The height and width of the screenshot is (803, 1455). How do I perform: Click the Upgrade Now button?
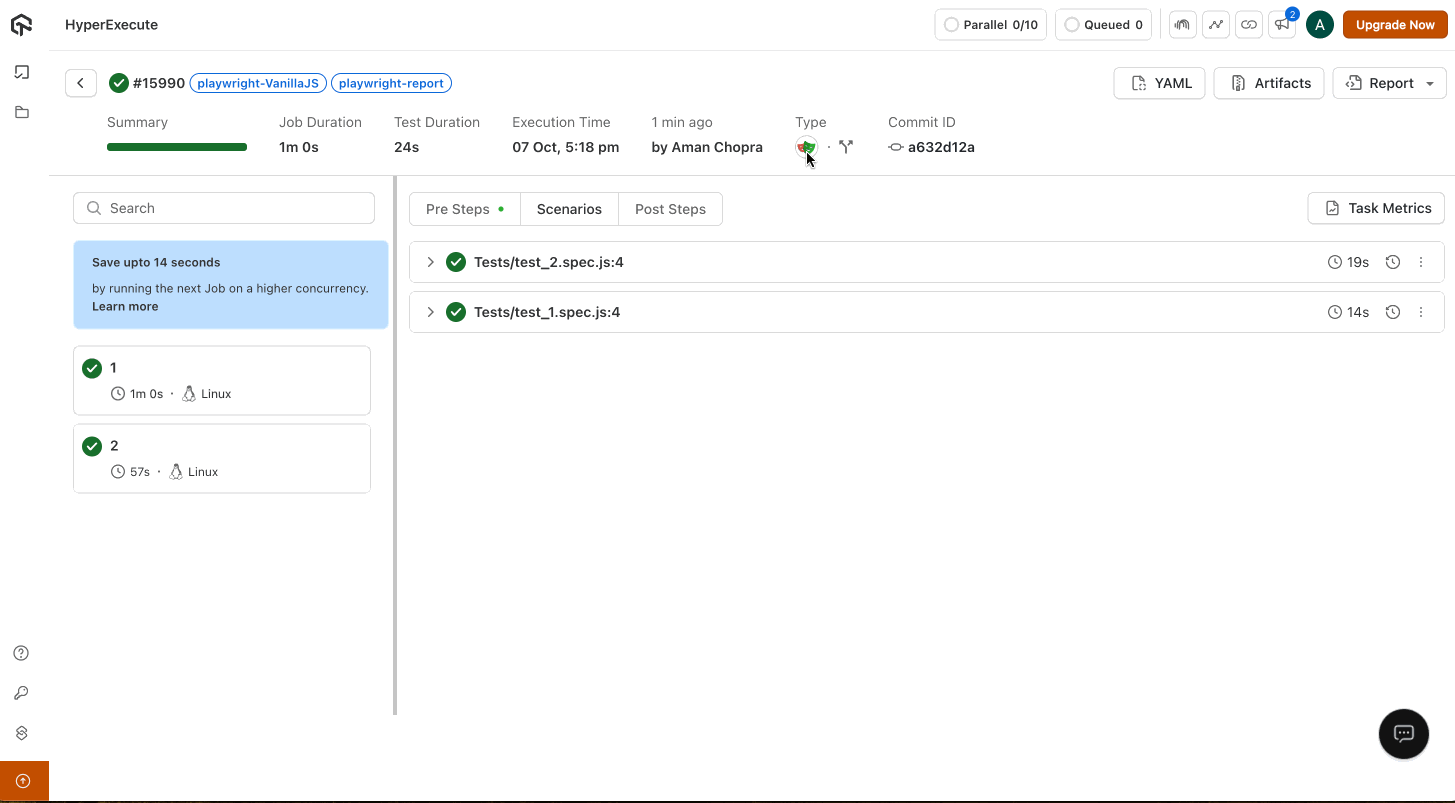coord(1394,25)
